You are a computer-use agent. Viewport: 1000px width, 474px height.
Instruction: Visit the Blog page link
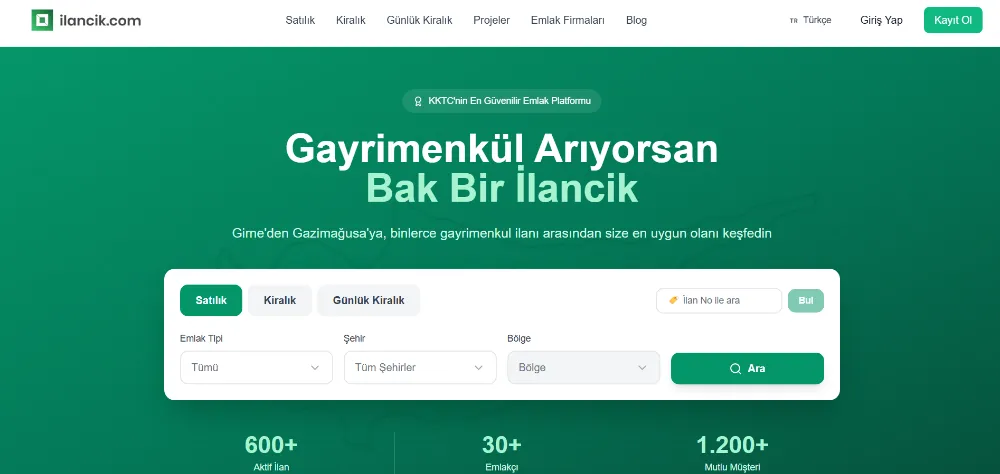point(636,20)
